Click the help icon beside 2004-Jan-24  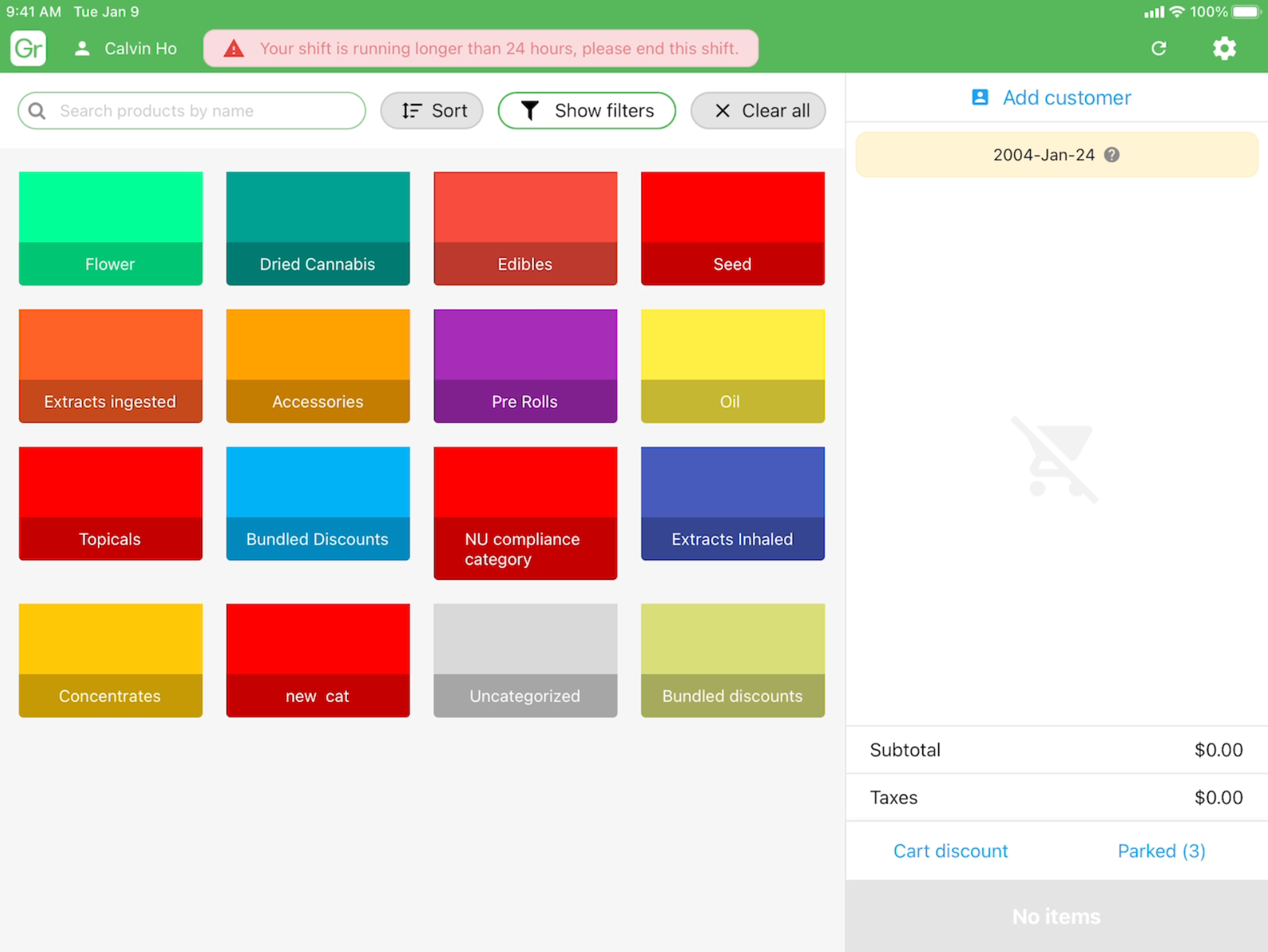coord(1112,155)
